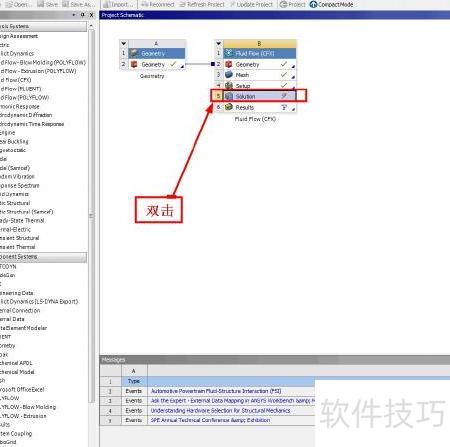This screenshot has width=450, height=447.
Task: Open Understanding Hardware Selection for Structural Mechanics link
Action: (x=220, y=410)
